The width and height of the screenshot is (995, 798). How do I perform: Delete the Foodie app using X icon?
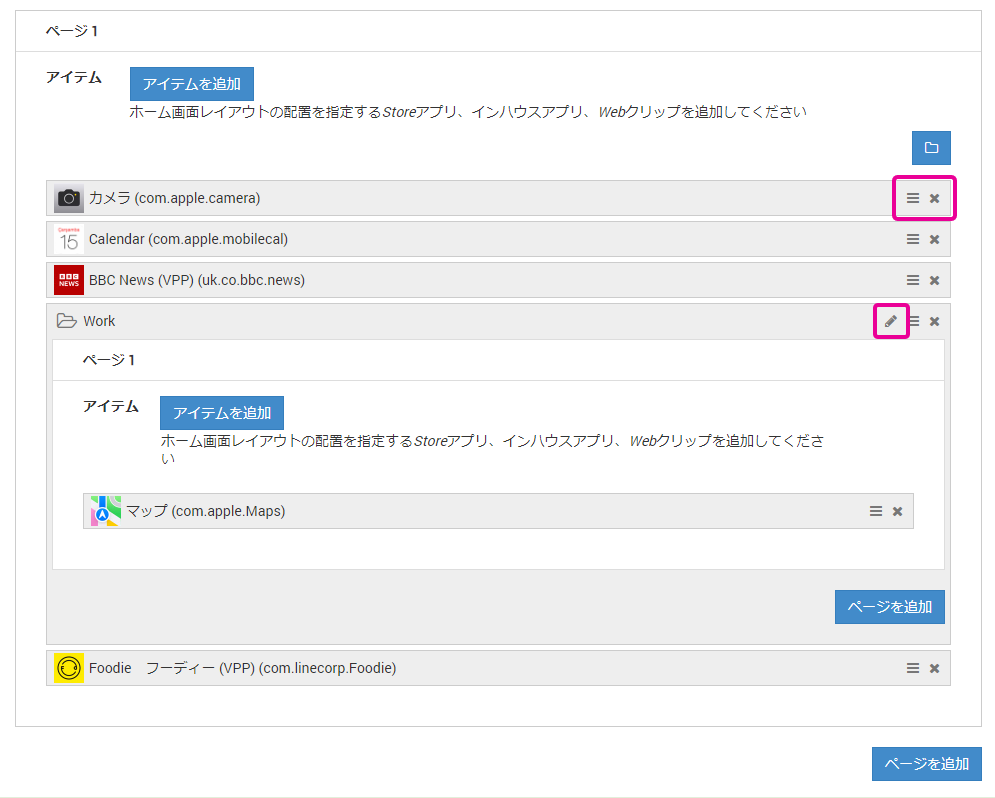point(935,668)
